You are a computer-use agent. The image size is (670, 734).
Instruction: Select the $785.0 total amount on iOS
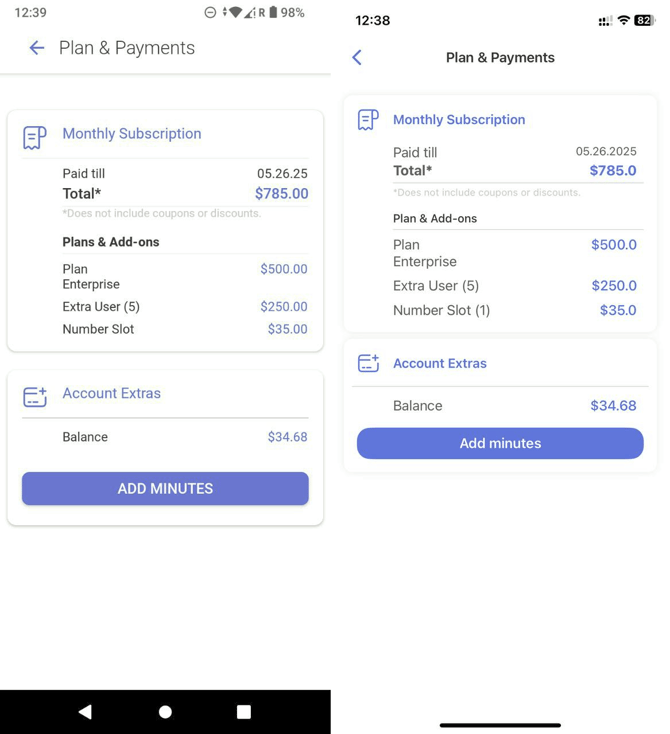[x=613, y=170]
